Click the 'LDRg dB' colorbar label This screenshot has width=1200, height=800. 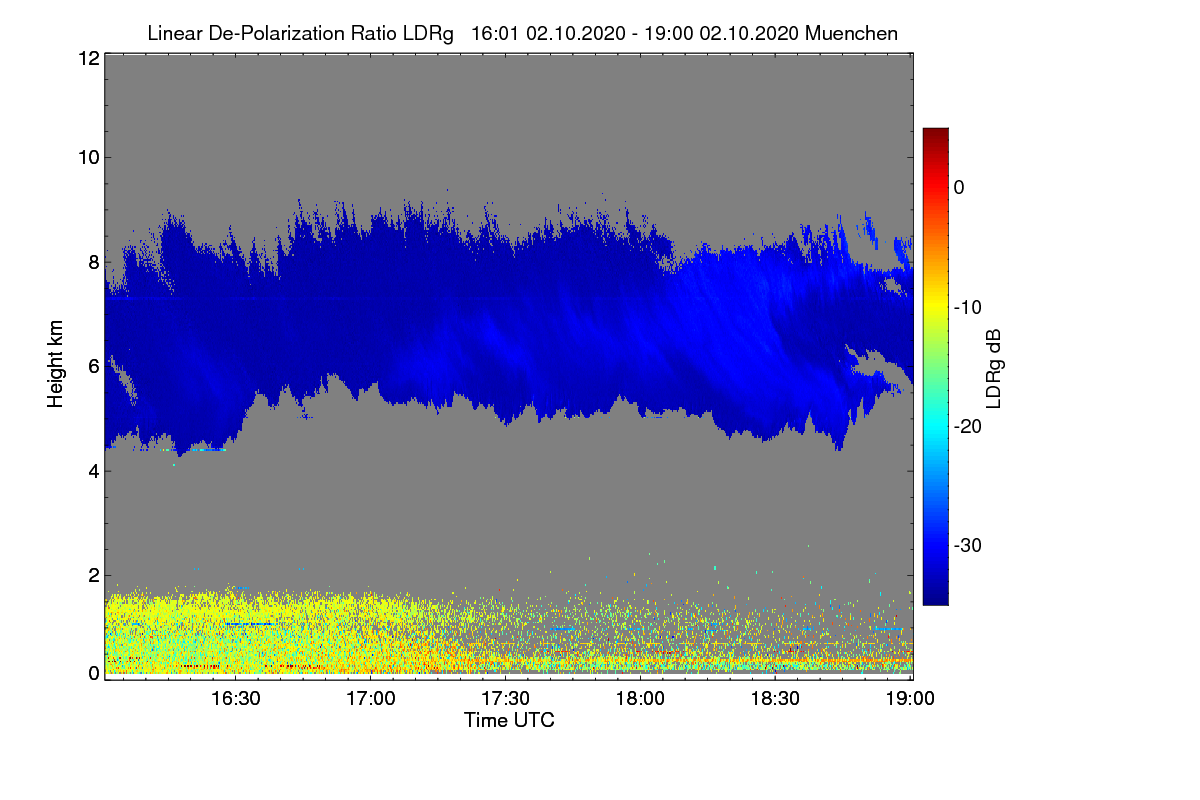point(994,367)
